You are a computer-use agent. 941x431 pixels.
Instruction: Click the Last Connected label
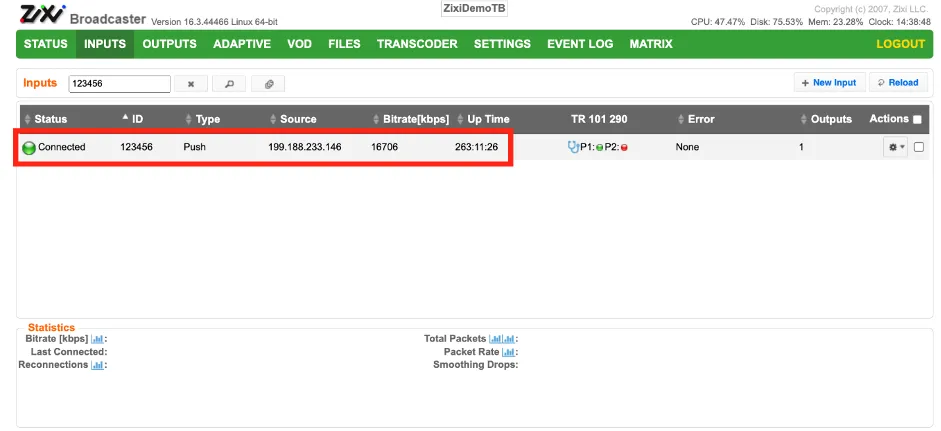pyautogui.click(x=69, y=352)
